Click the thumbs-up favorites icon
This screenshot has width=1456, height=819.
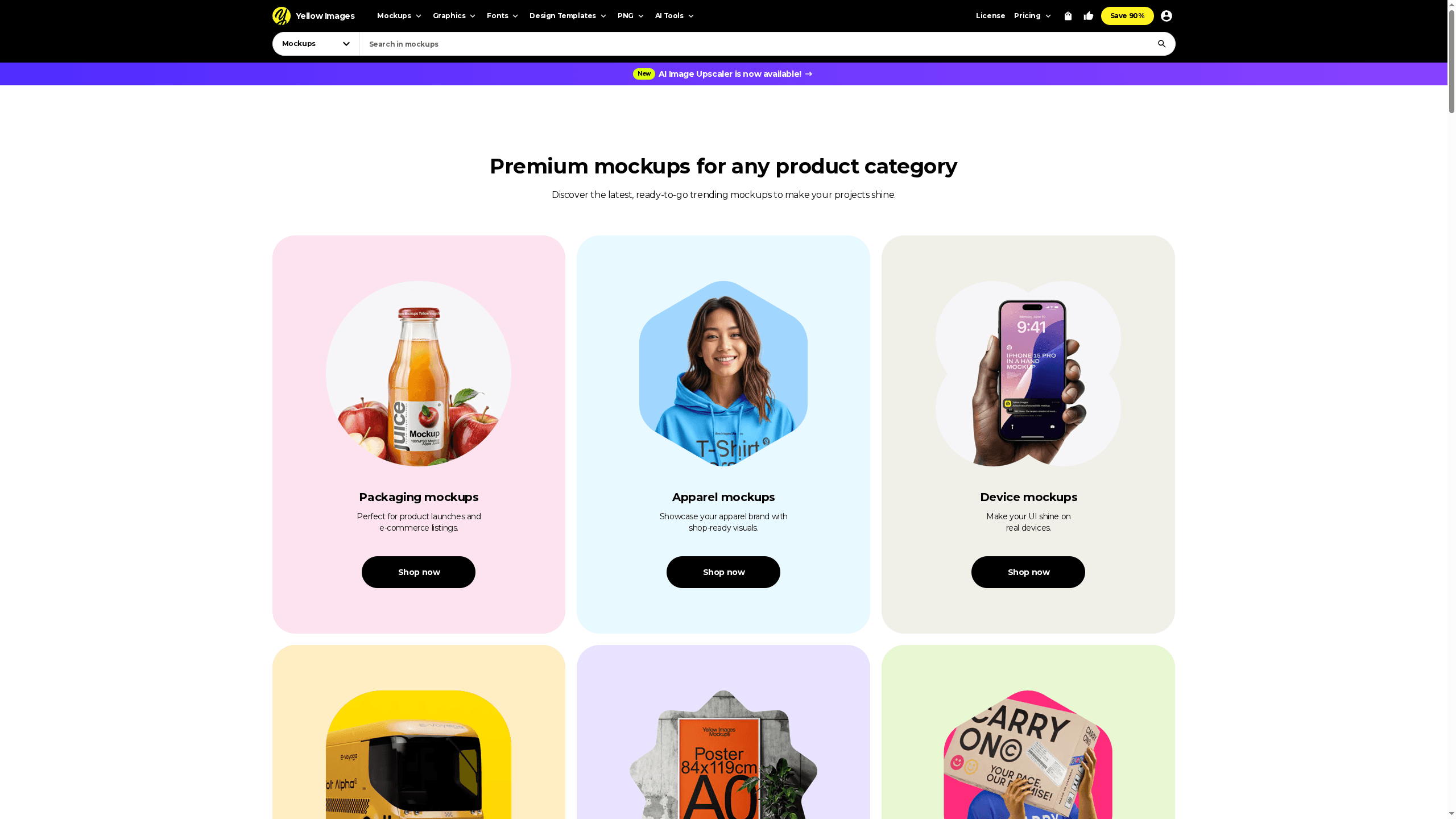pyautogui.click(x=1089, y=16)
